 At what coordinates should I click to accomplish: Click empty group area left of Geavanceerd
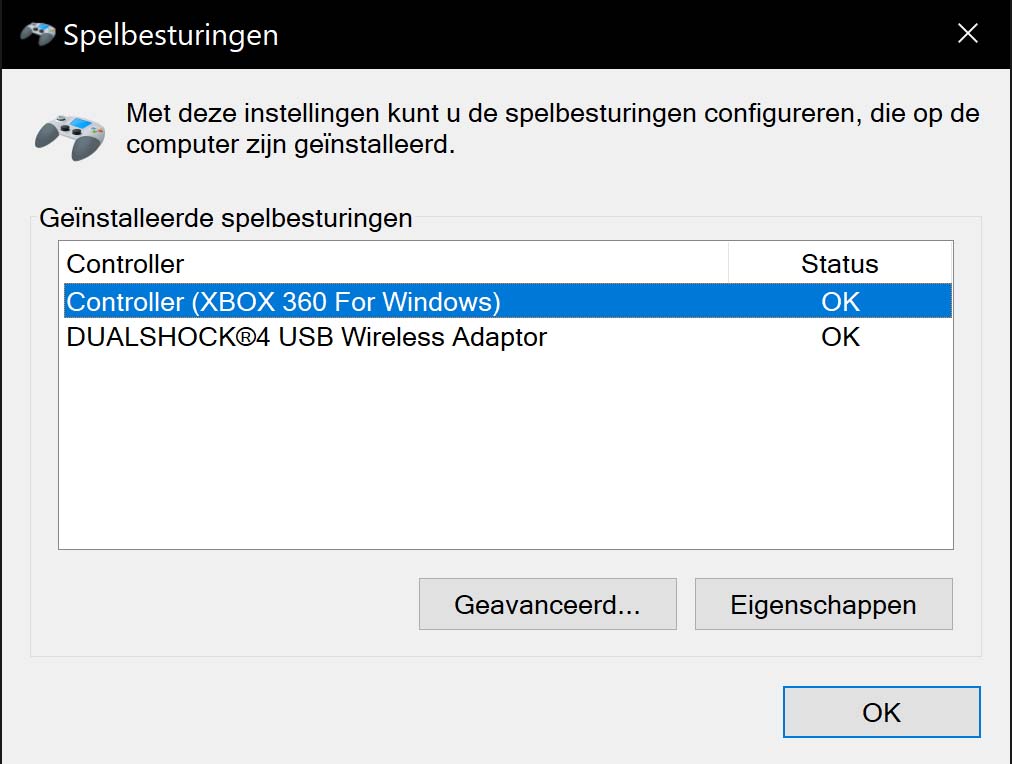point(226,604)
